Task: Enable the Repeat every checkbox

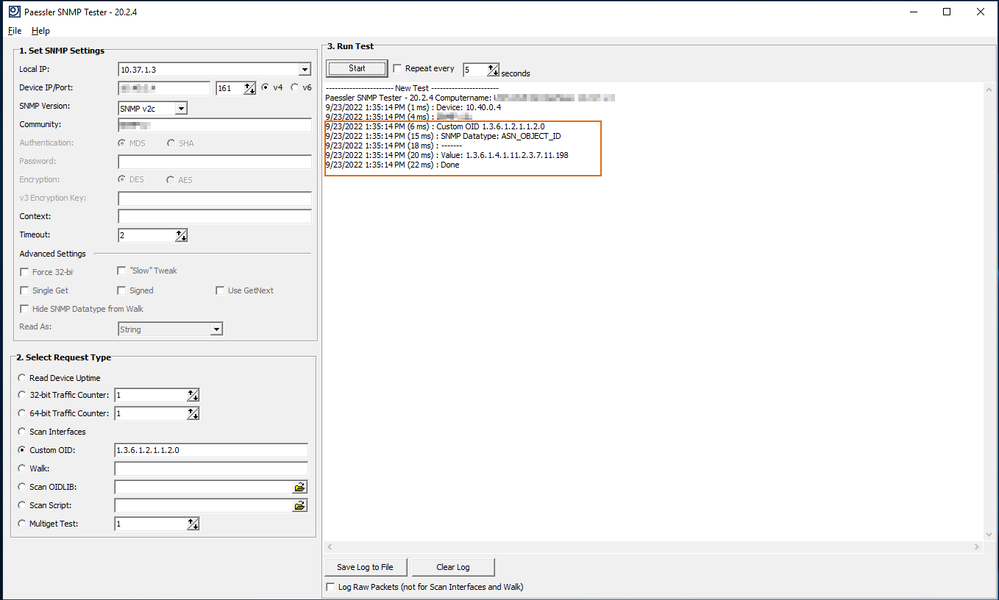Action: [398, 69]
